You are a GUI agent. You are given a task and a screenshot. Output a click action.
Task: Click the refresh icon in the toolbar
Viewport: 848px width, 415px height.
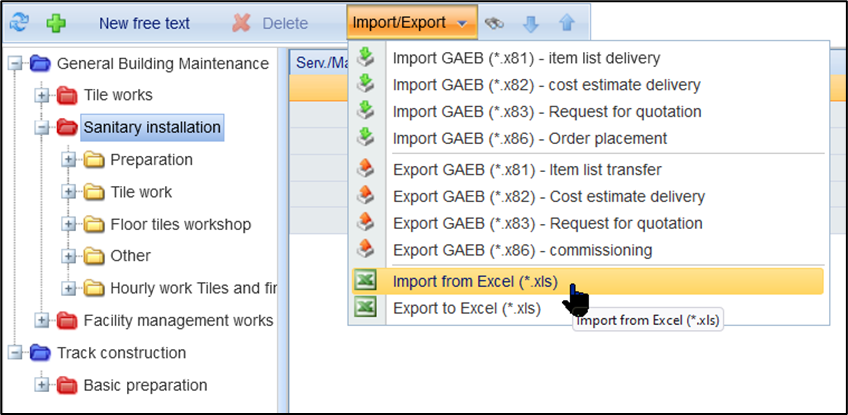[19, 22]
